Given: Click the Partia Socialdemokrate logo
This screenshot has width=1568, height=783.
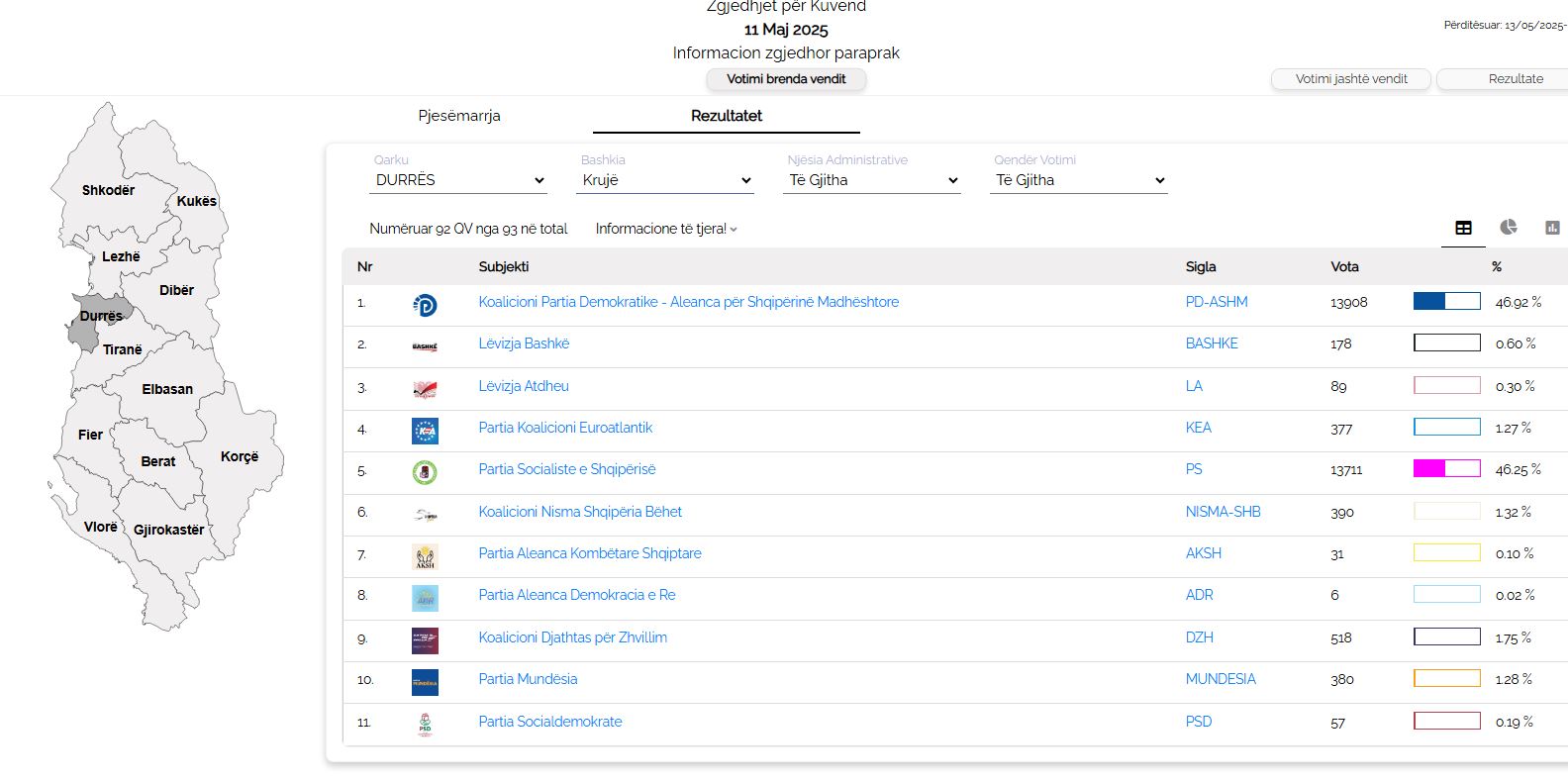Looking at the screenshot, I should [x=425, y=725].
